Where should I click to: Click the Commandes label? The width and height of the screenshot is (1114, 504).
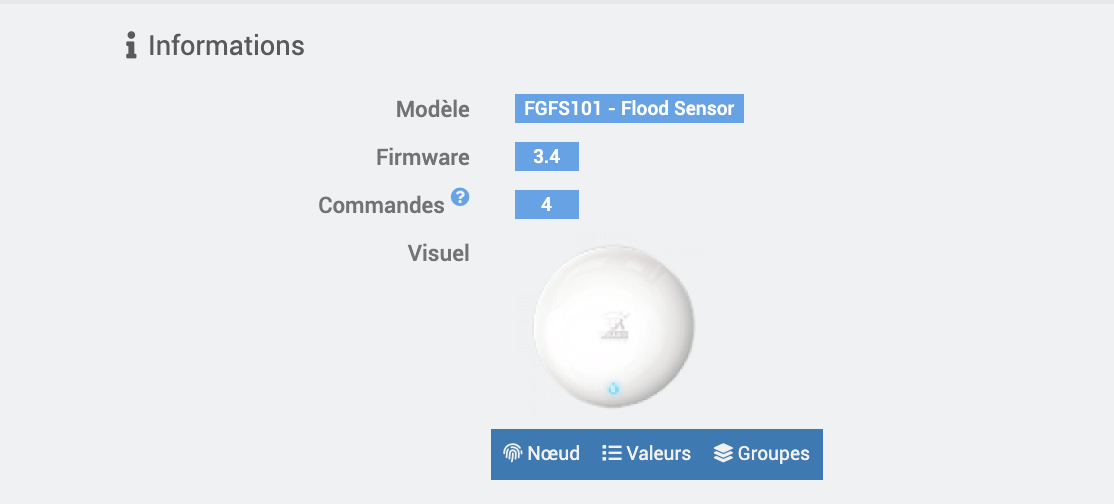point(381,205)
